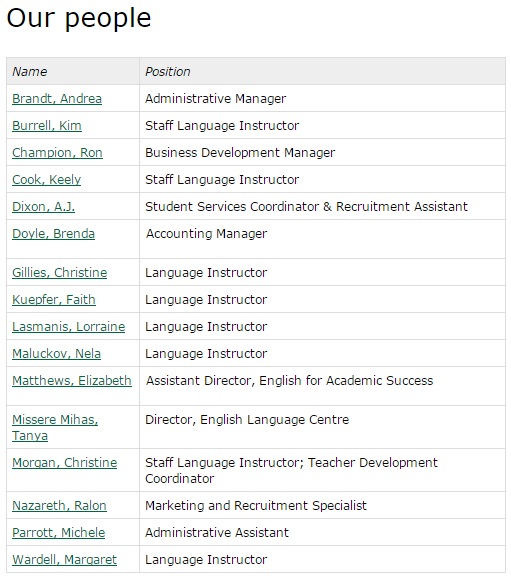
Task: Click Doyle, Brenda name link
Action: click(x=53, y=234)
